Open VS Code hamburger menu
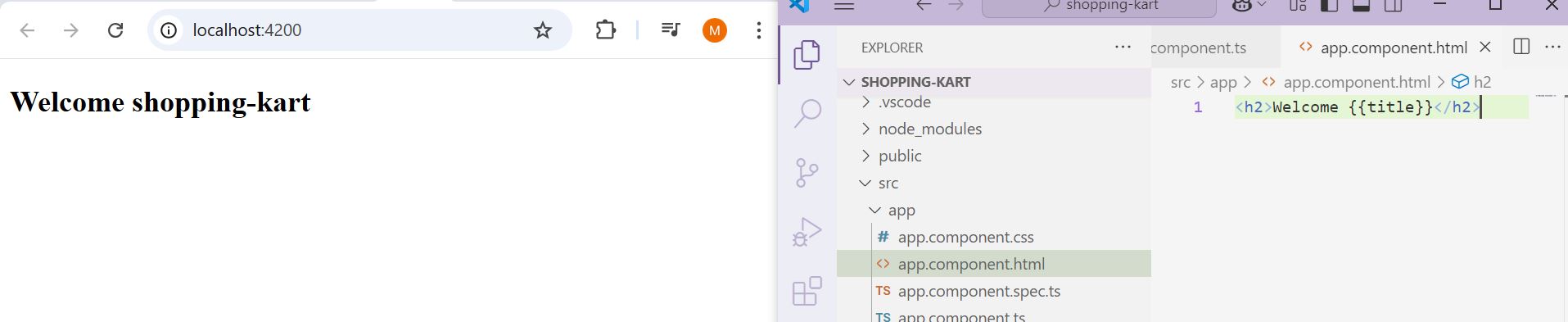 coord(844,6)
